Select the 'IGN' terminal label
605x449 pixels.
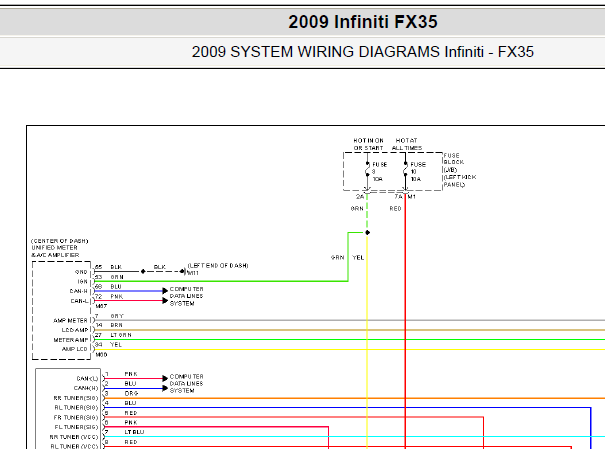point(83,282)
